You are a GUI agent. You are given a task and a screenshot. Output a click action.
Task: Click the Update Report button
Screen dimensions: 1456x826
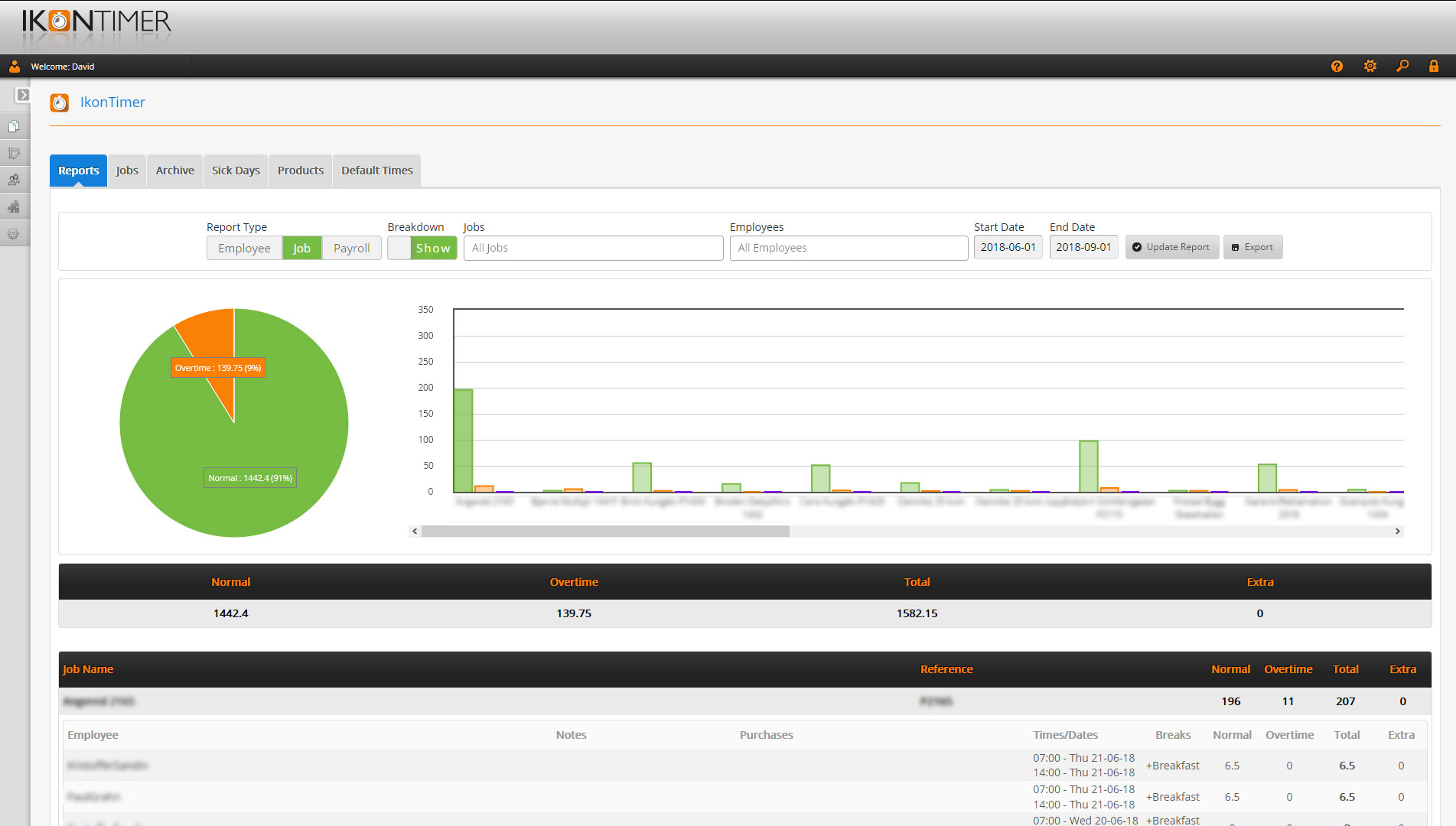pos(1171,247)
